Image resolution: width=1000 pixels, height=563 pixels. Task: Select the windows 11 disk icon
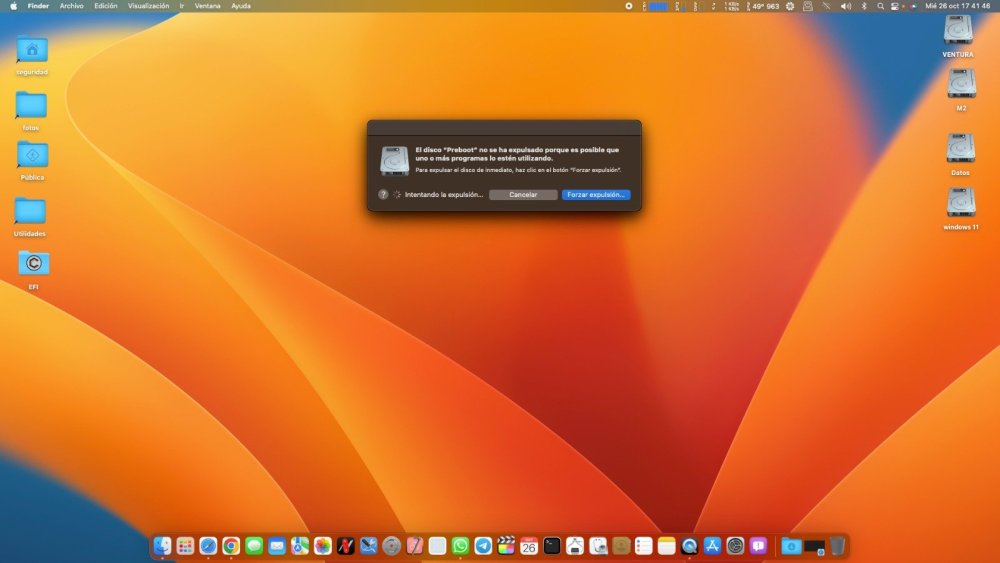click(961, 202)
